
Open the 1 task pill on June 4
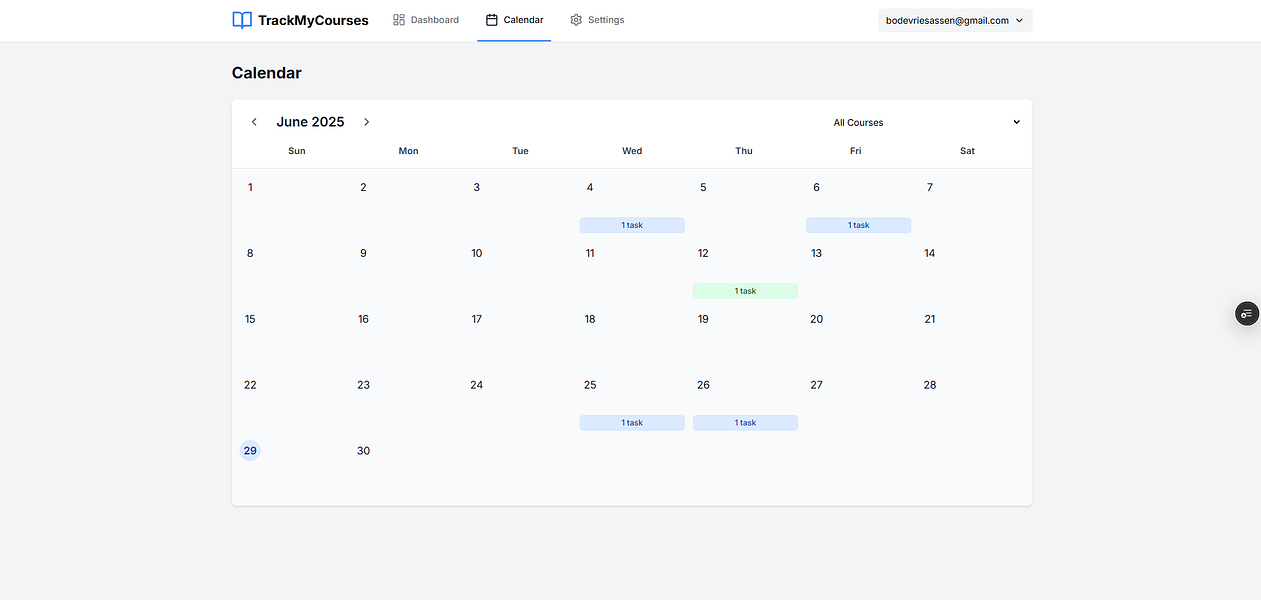(x=632, y=225)
